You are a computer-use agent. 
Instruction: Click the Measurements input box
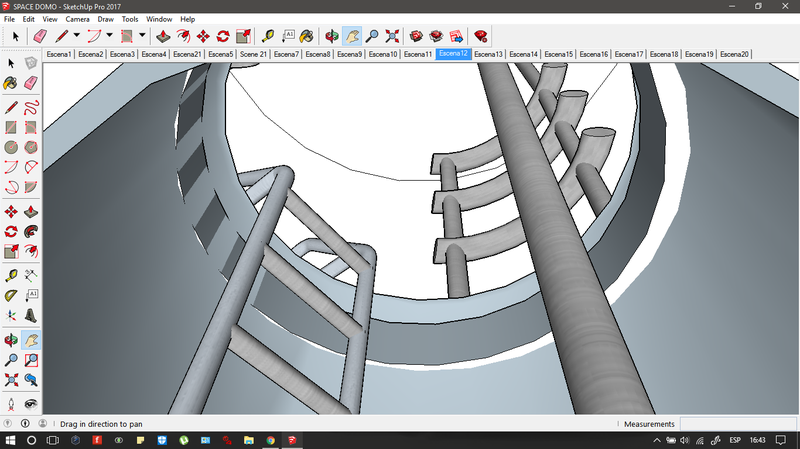coord(737,424)
